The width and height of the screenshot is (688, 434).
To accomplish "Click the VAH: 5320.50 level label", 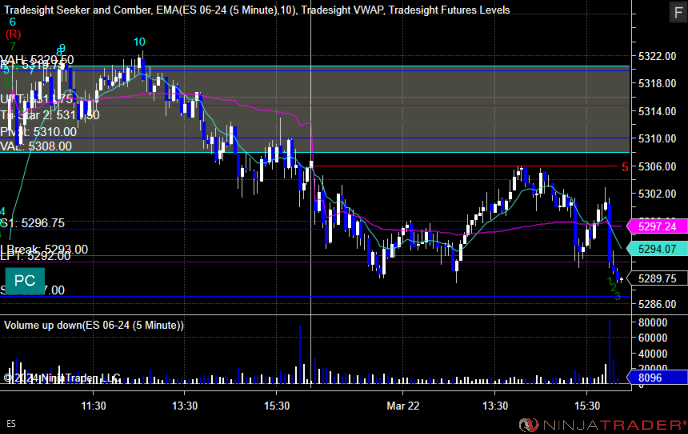I will click(37, 59).
